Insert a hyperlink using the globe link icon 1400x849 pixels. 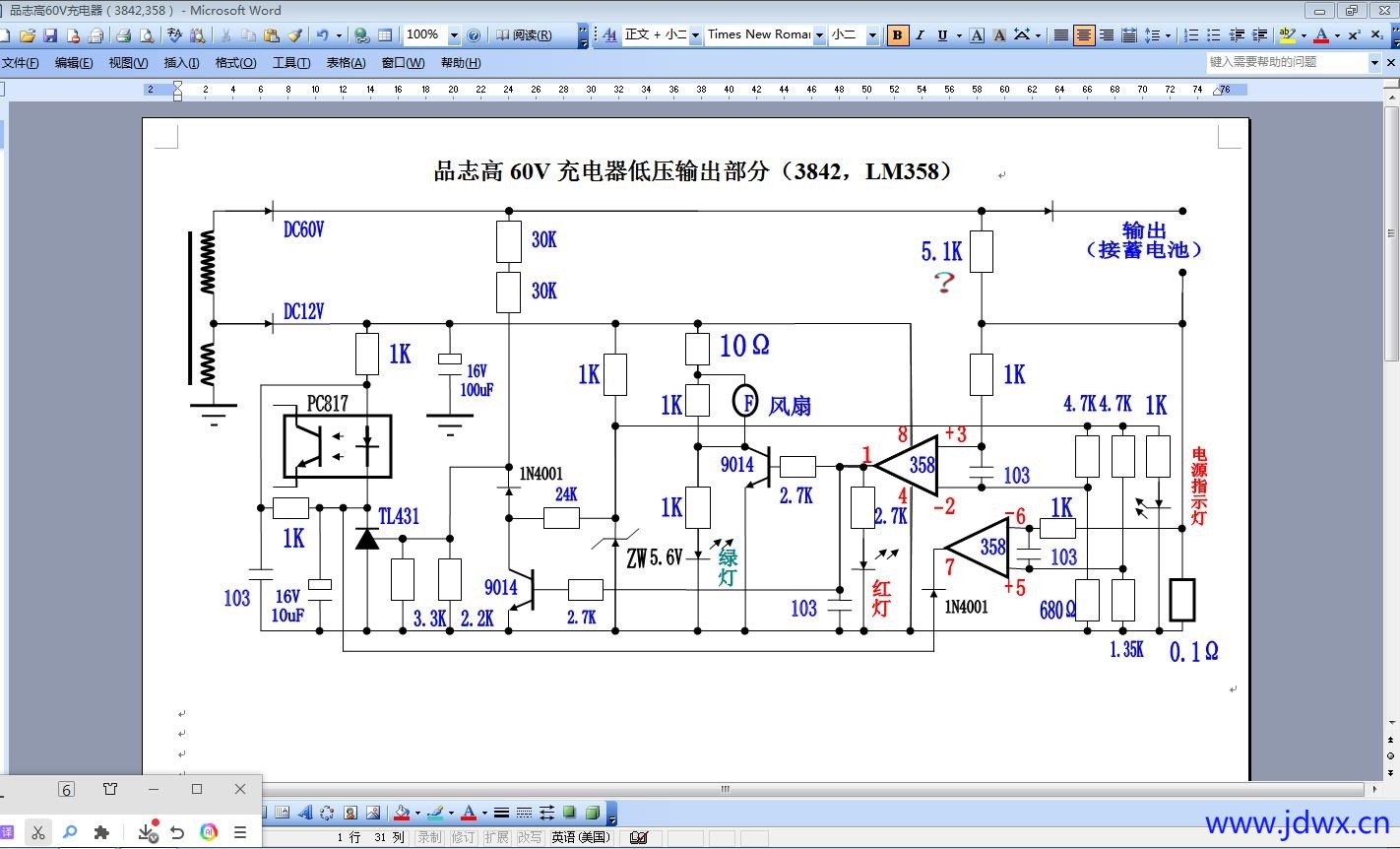coord(362,35)
